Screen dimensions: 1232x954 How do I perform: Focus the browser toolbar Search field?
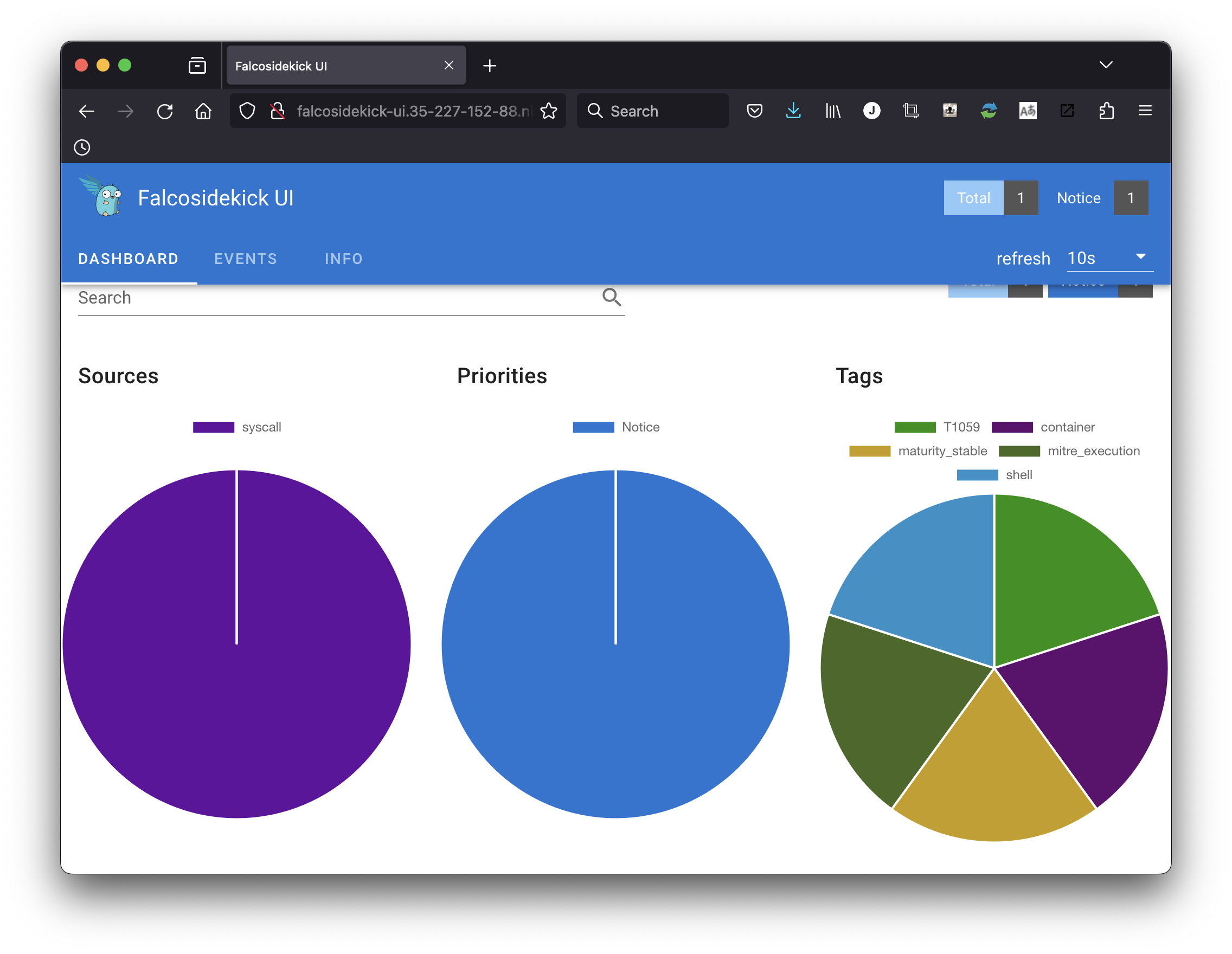[x=653, y=111]
